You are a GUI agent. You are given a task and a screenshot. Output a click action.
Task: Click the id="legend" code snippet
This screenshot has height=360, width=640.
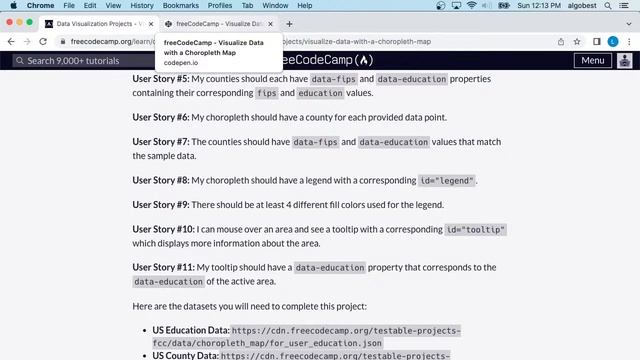click(x=447, y=180)
